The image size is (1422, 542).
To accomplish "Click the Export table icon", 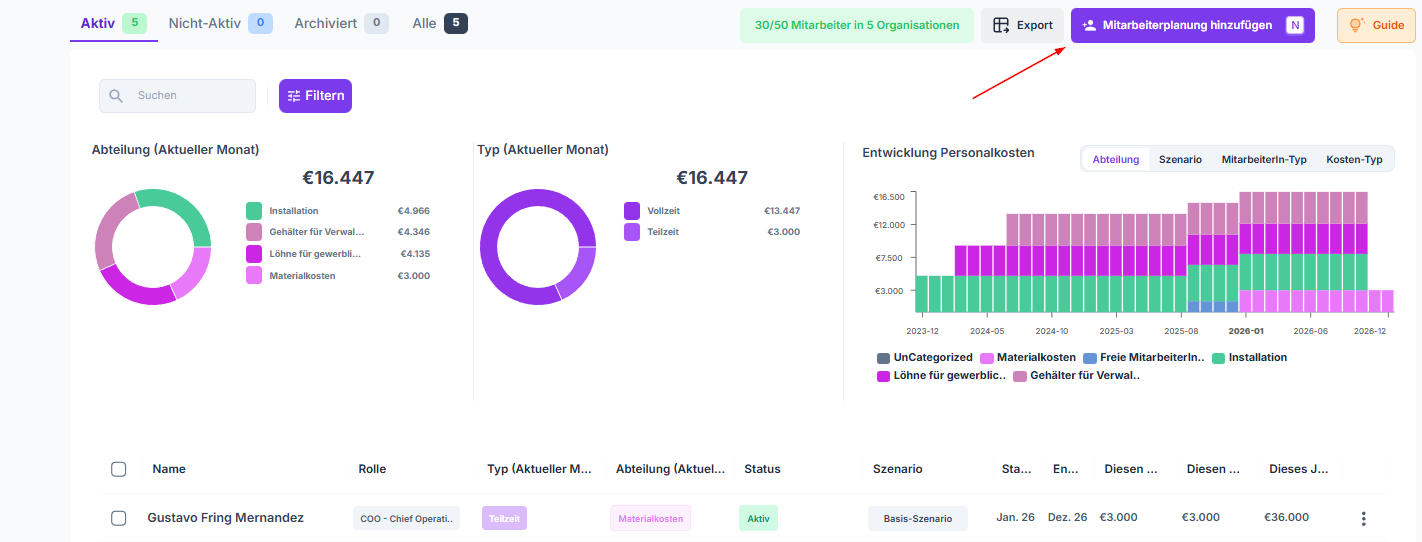I will [x=1000, y=25].
